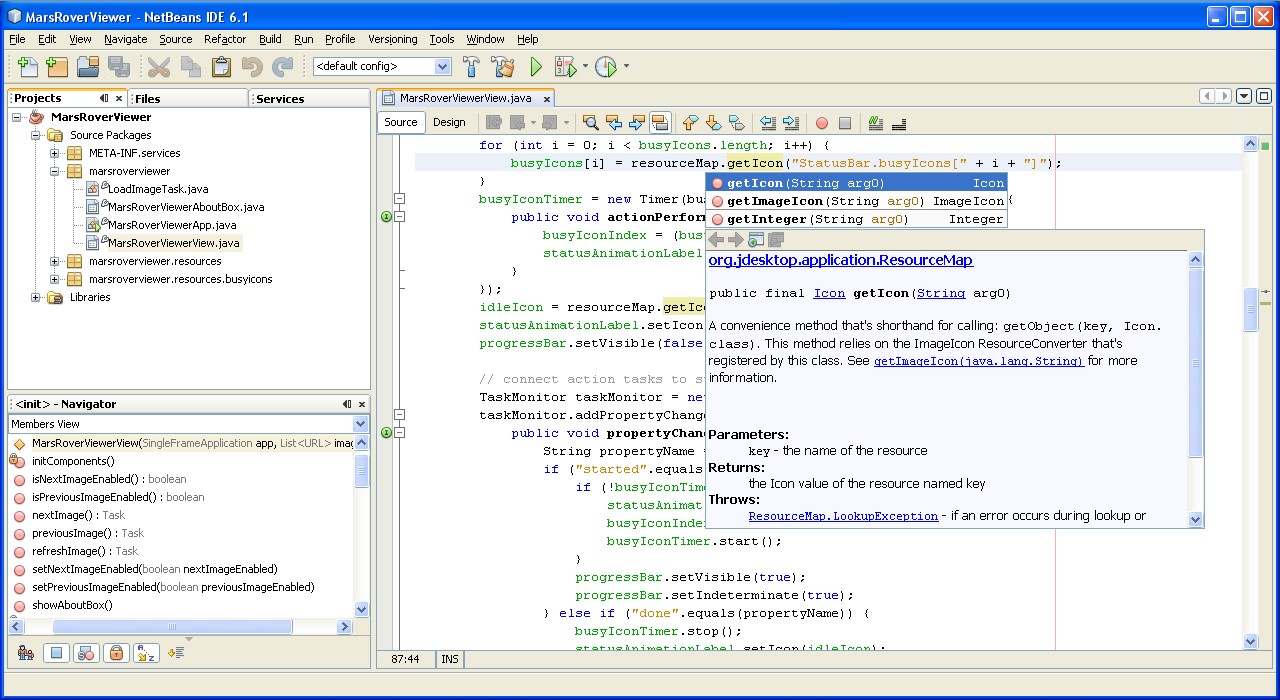Click the New File toolbar icon

click(27, 67)
